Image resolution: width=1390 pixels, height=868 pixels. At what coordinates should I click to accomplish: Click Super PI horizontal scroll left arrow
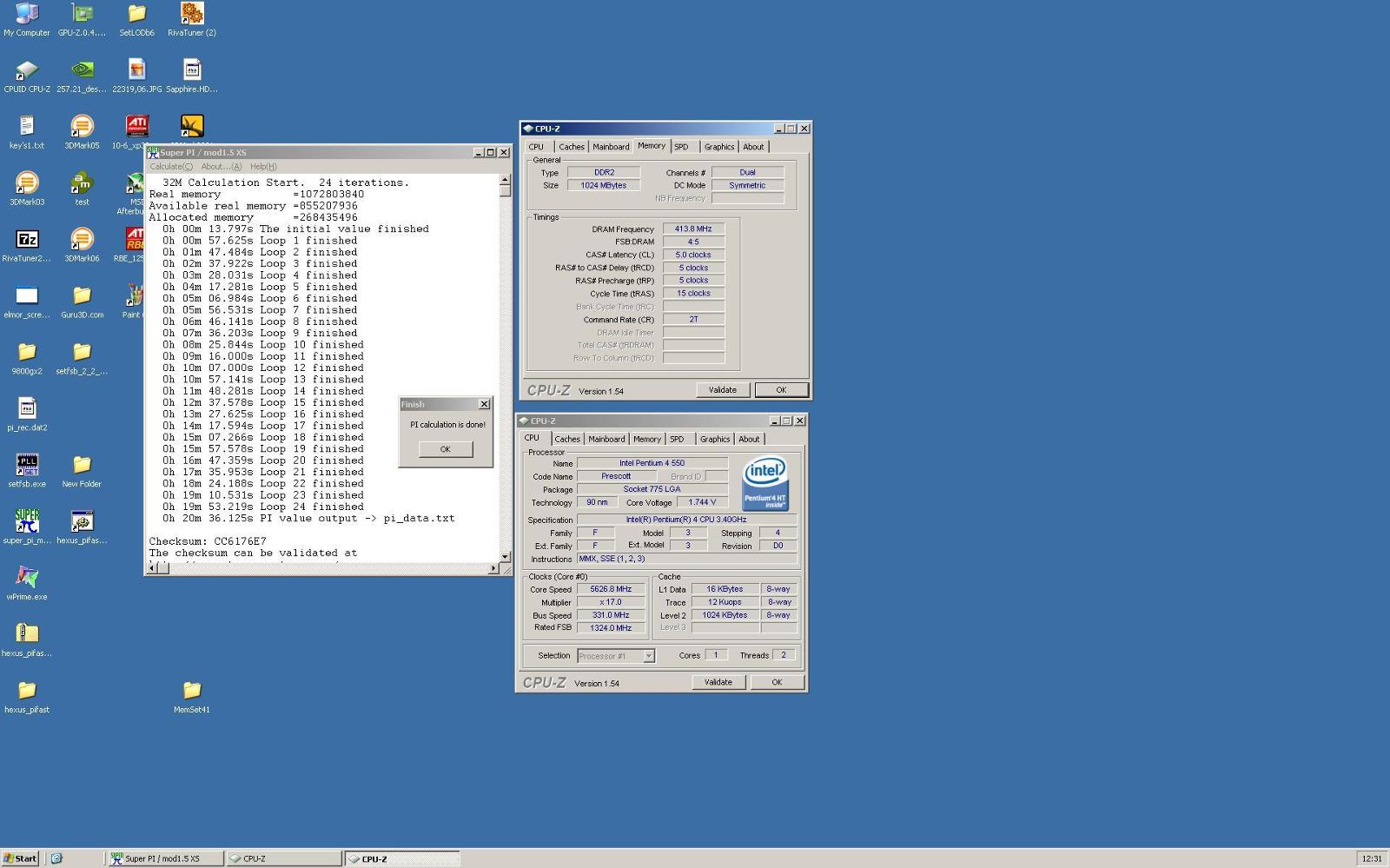[153, 568]
